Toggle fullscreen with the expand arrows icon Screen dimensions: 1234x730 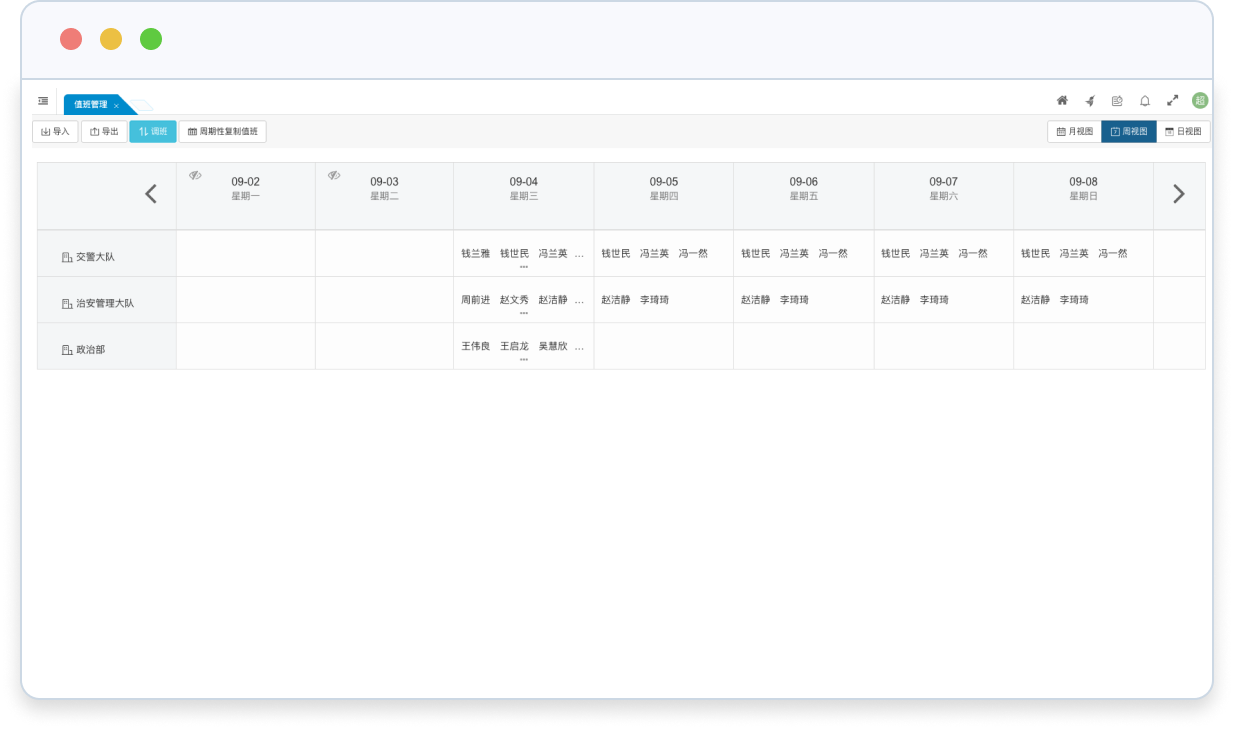pos(1173,101)
